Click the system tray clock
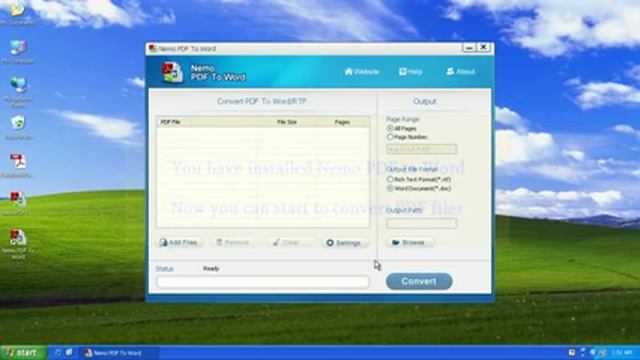The image size is (640, 360). click(x=622, y=353)
